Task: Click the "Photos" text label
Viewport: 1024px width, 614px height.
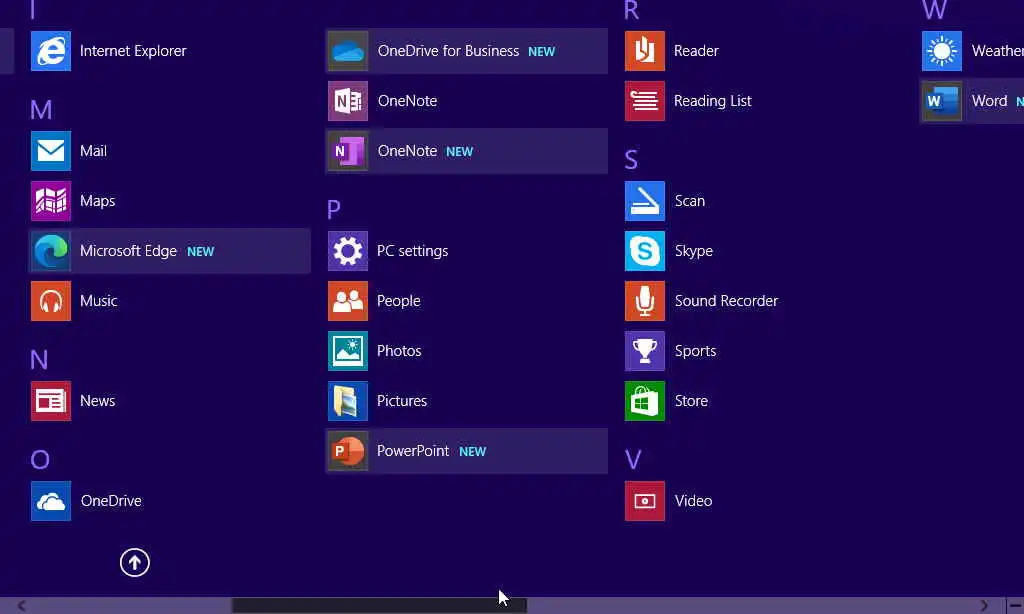Action: tap(399, 351)
